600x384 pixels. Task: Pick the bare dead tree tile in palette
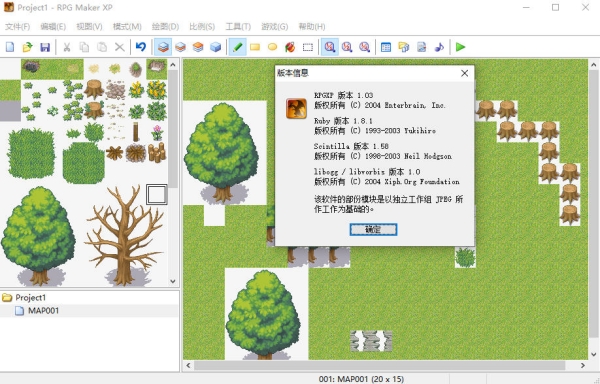pyautogui.click(x=125, y=236)
